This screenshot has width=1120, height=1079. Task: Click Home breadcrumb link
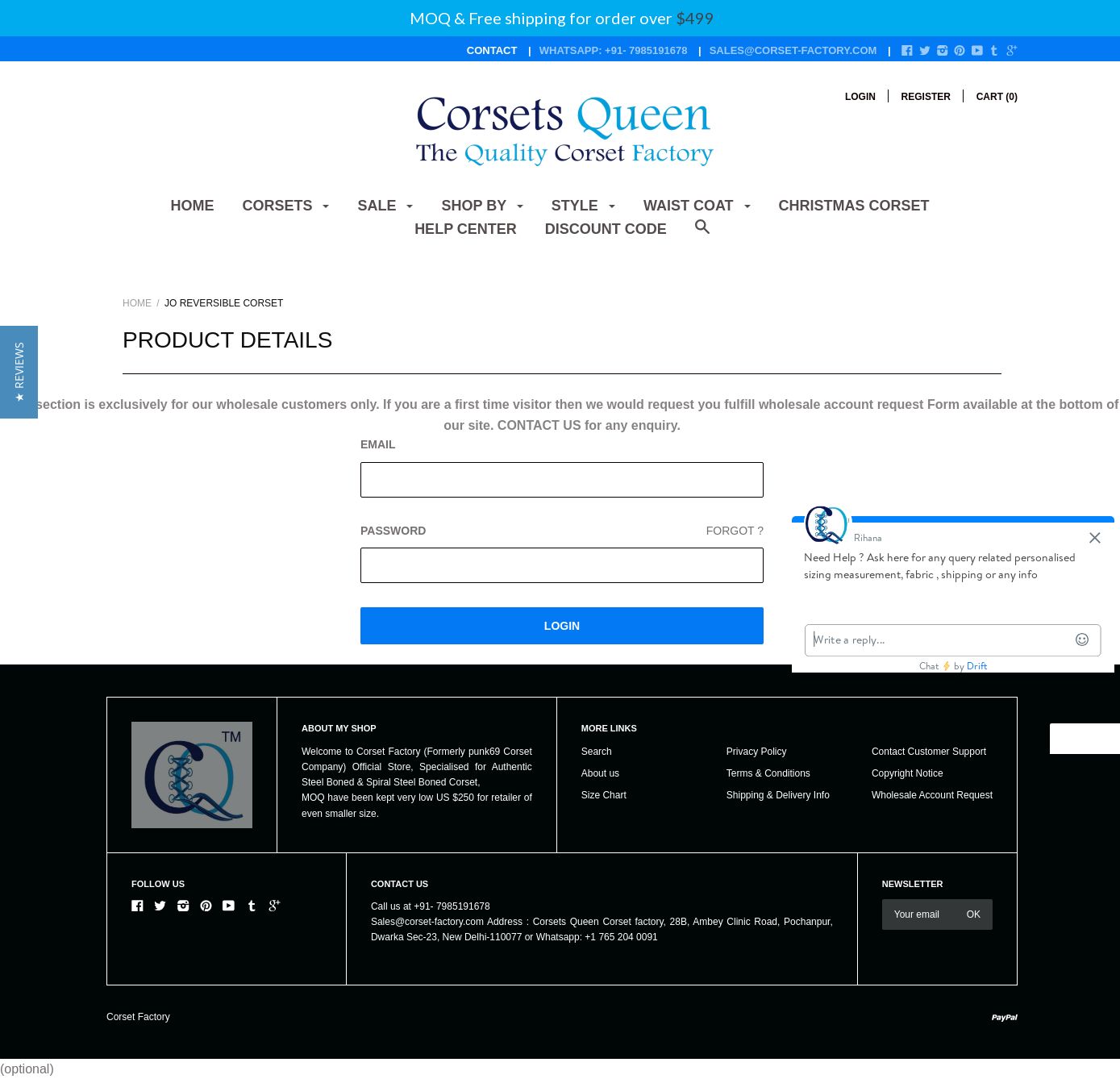(x=137, y=303)
